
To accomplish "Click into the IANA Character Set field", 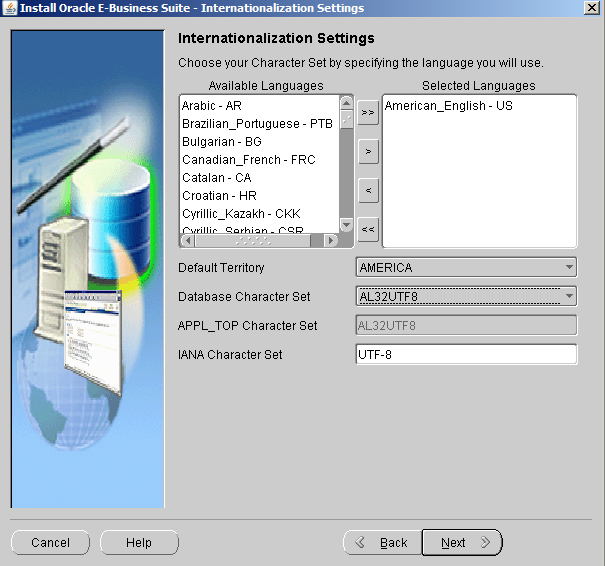I will tap(467, 354).
